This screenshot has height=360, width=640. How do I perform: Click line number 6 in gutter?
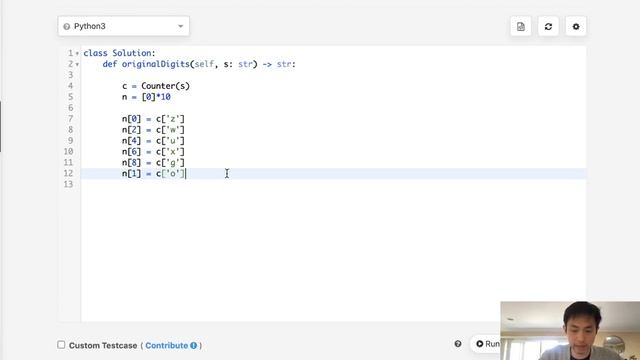(x=71, y=108)
